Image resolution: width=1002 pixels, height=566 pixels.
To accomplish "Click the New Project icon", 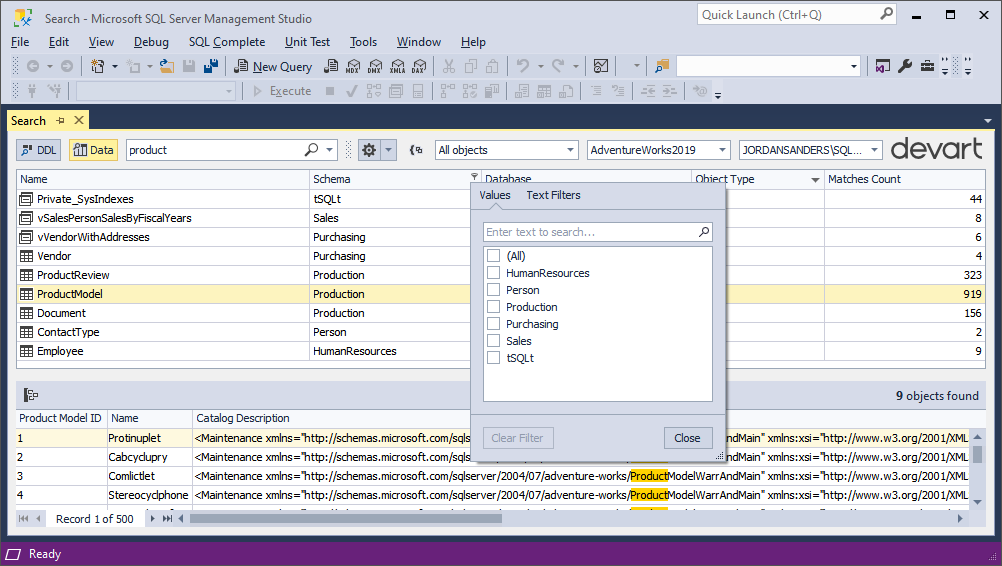I will [98, 66].
